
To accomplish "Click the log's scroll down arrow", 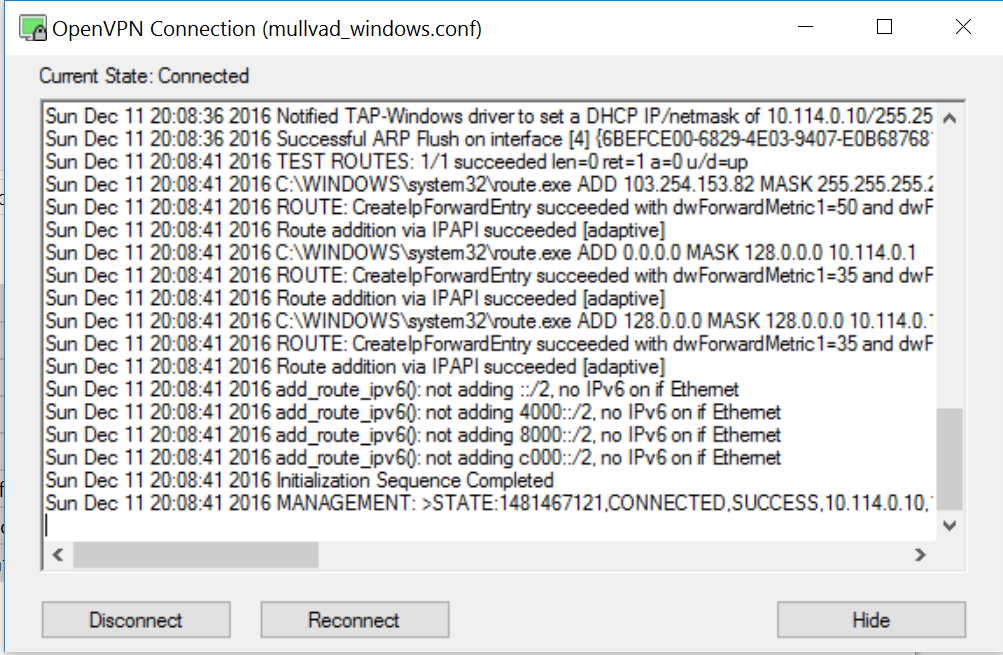I will (x=949, y=525).
